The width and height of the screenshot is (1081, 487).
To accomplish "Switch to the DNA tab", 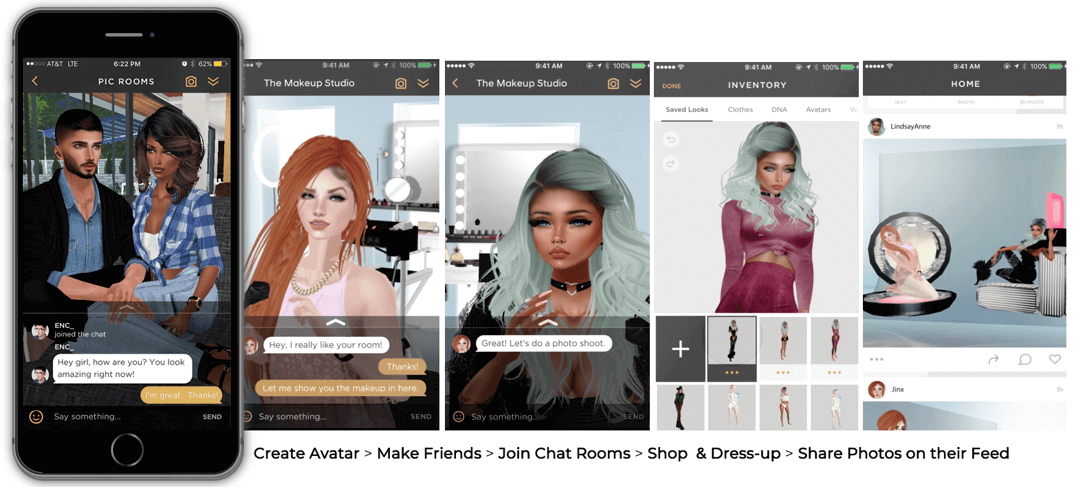I will coord(778,109).
